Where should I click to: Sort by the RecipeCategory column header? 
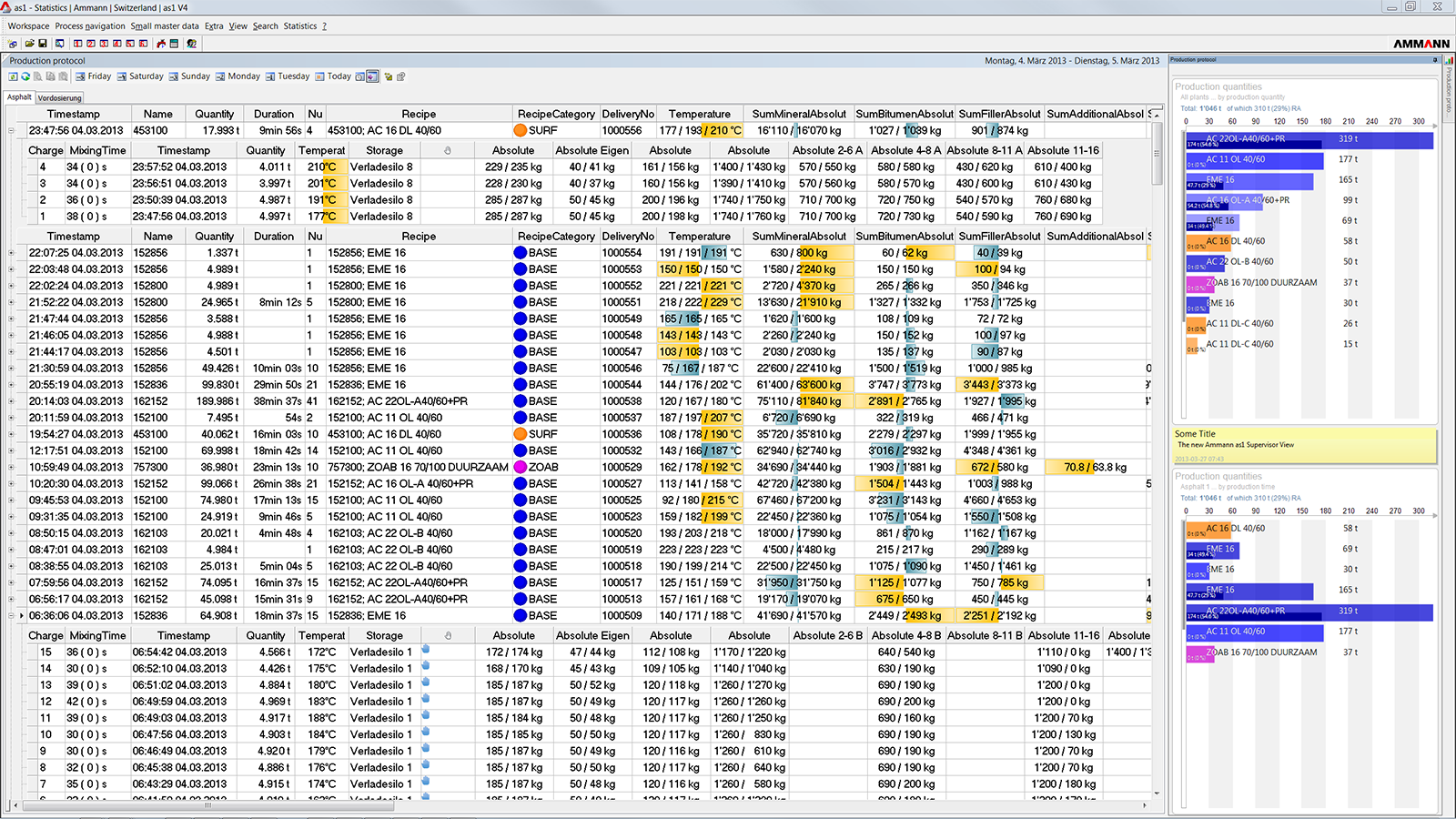coord(556,114)
